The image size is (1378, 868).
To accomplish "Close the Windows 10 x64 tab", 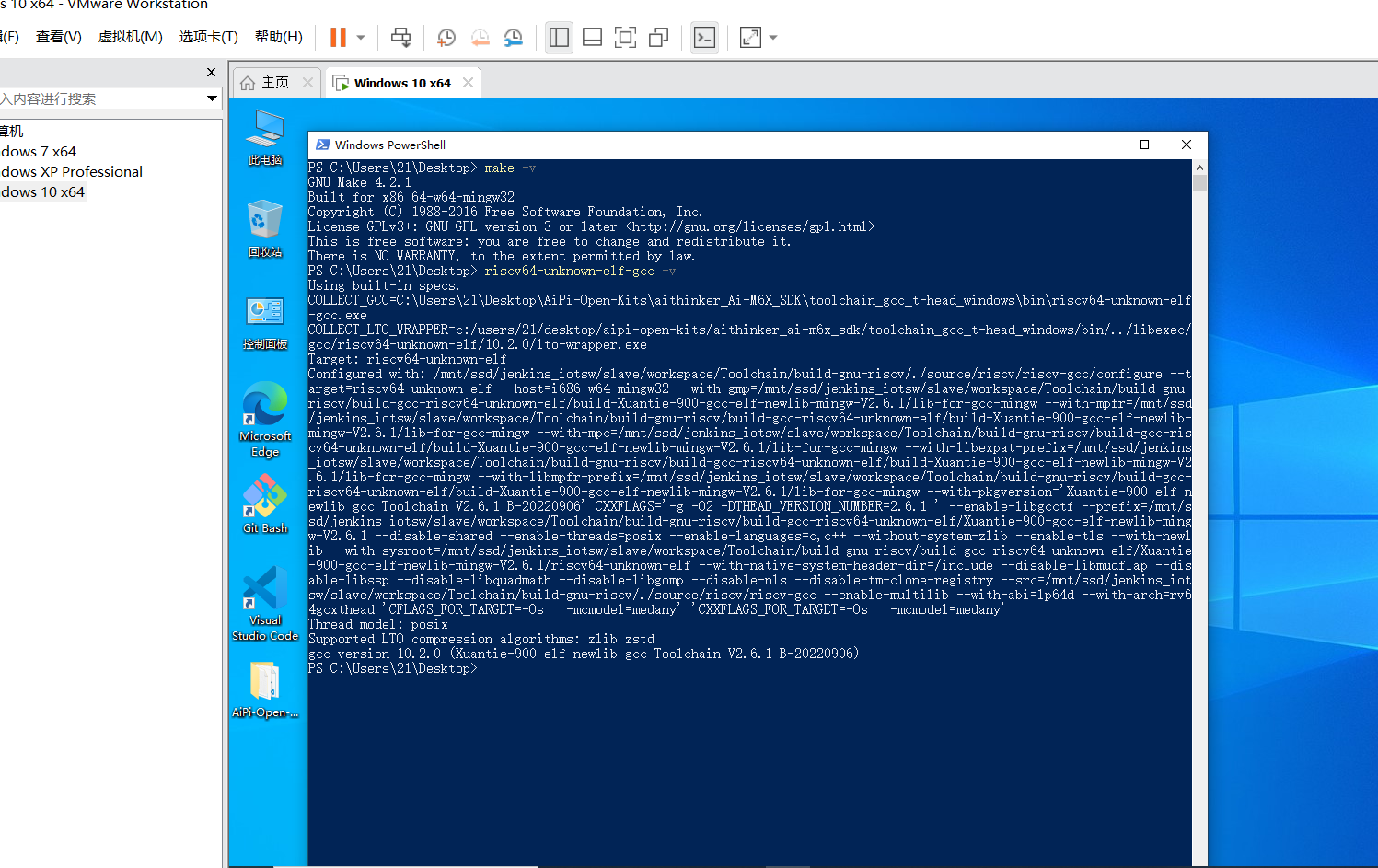I will [468, 83].
